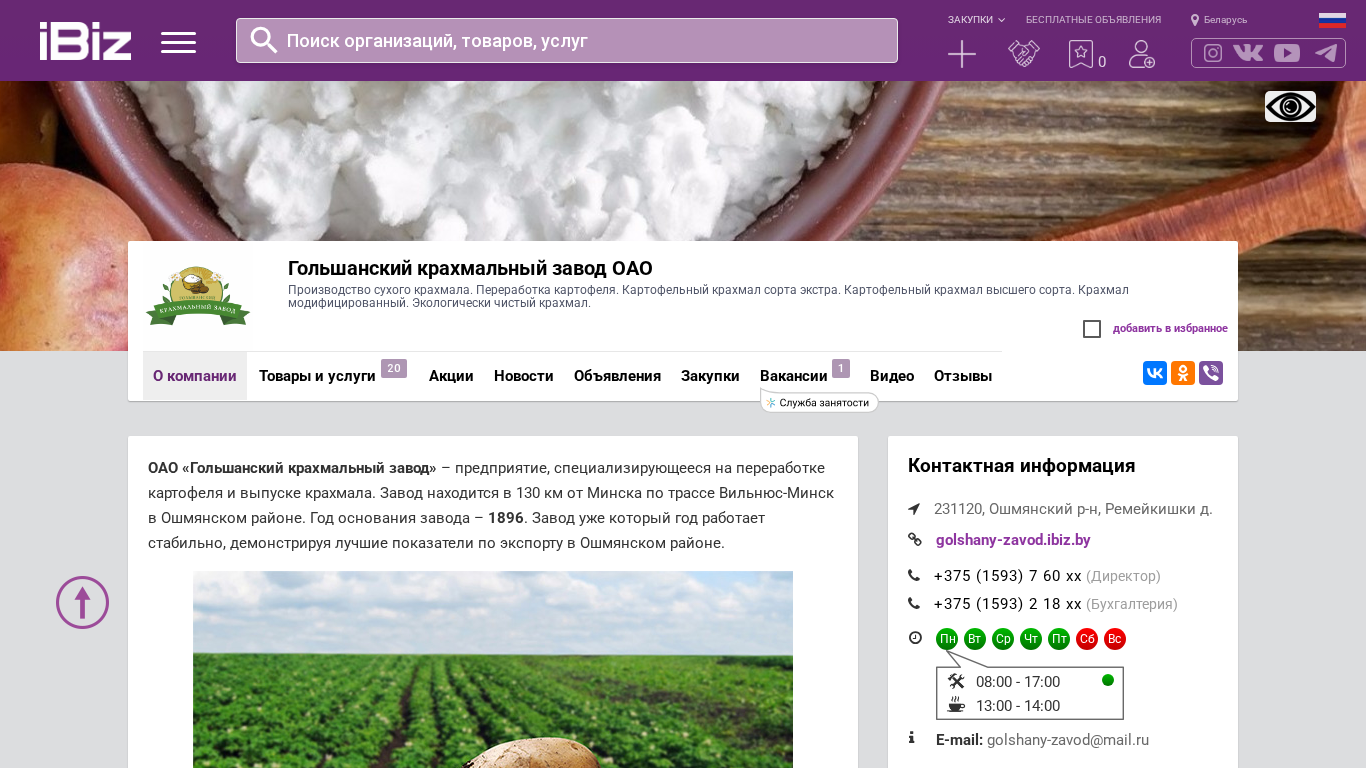Click the address 231120, Ошмянский р-н
This screenshot has height=768, width=1366.
click(x=1073, y=509)
